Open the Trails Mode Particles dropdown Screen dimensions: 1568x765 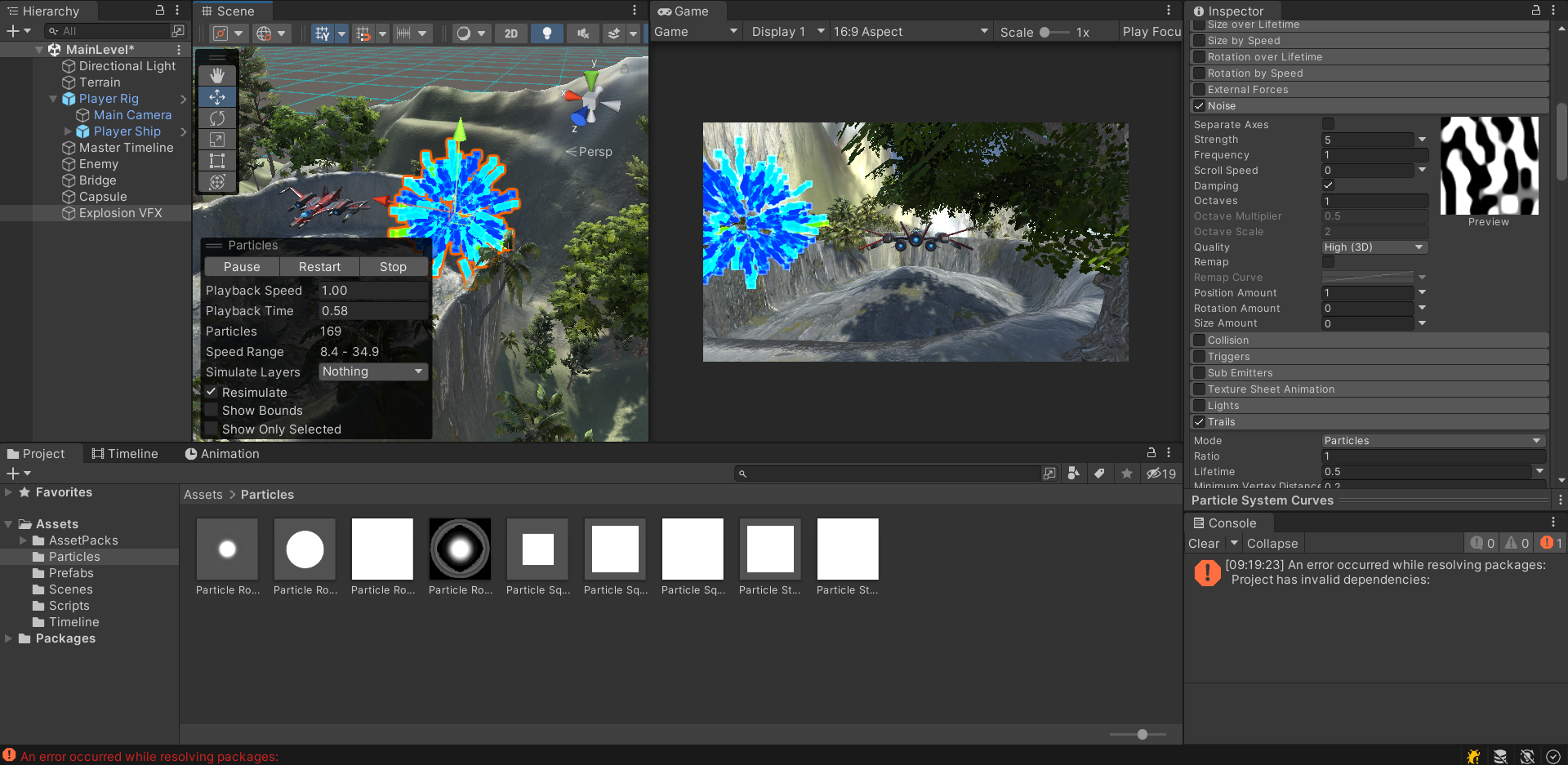(x=1433, y=440)
